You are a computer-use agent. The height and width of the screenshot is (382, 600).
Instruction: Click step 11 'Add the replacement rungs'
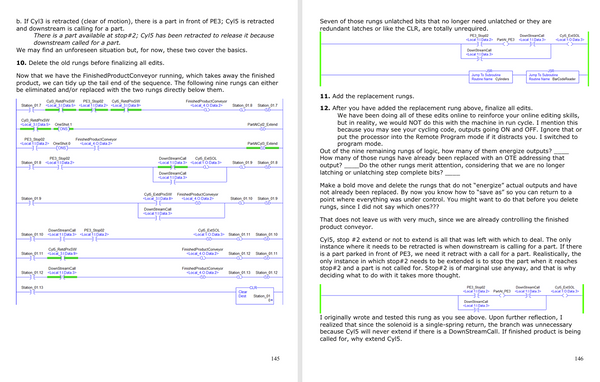367,96
